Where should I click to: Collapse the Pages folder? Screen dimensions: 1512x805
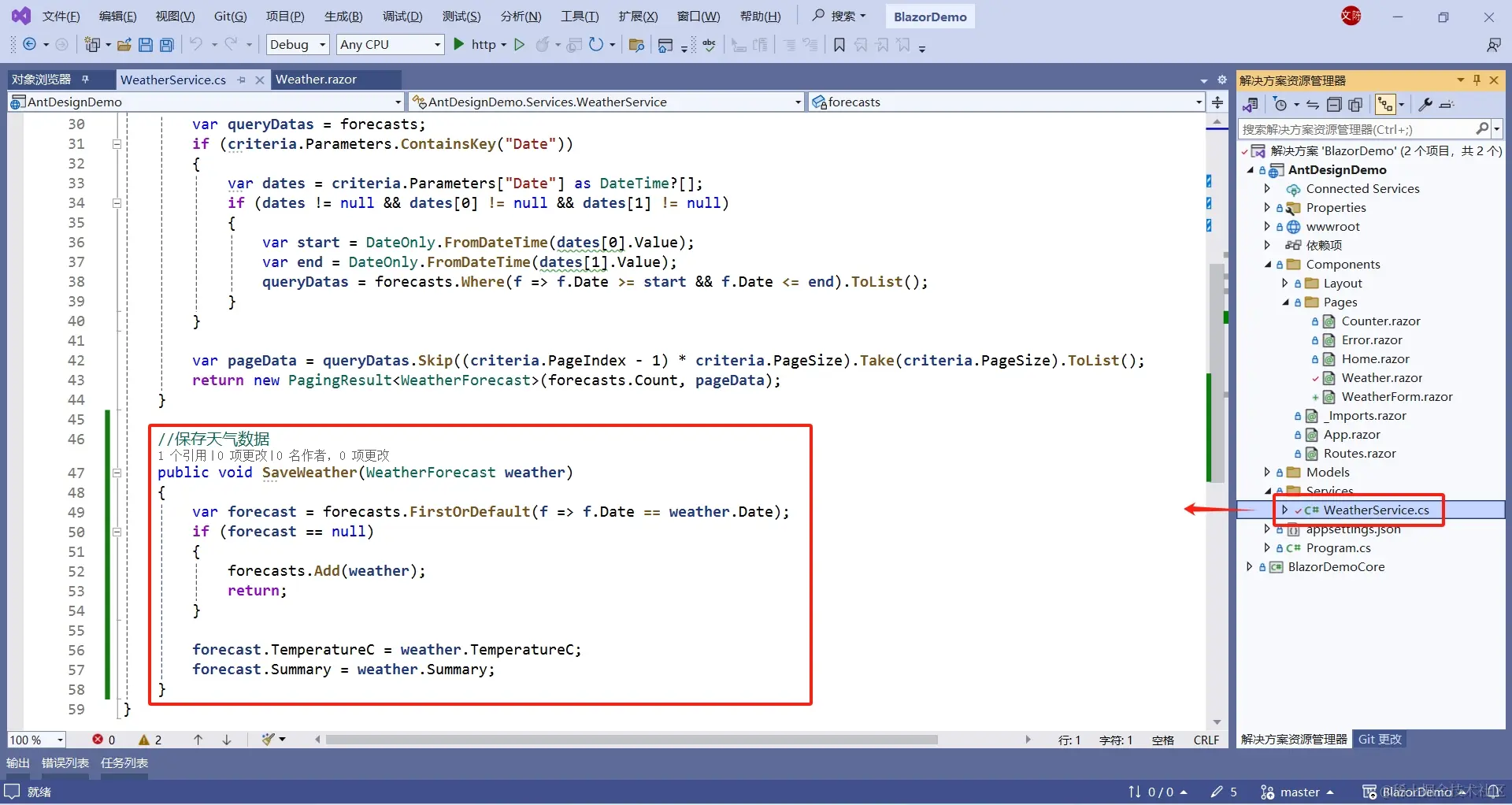point(1285,302)
